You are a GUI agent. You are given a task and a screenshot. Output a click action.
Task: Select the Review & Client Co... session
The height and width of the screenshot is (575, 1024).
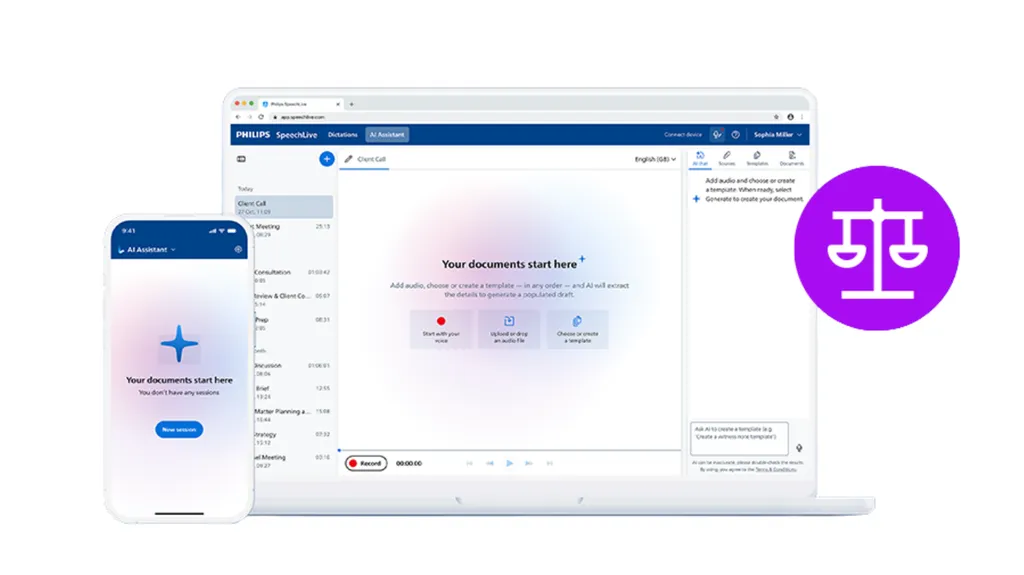292,299
